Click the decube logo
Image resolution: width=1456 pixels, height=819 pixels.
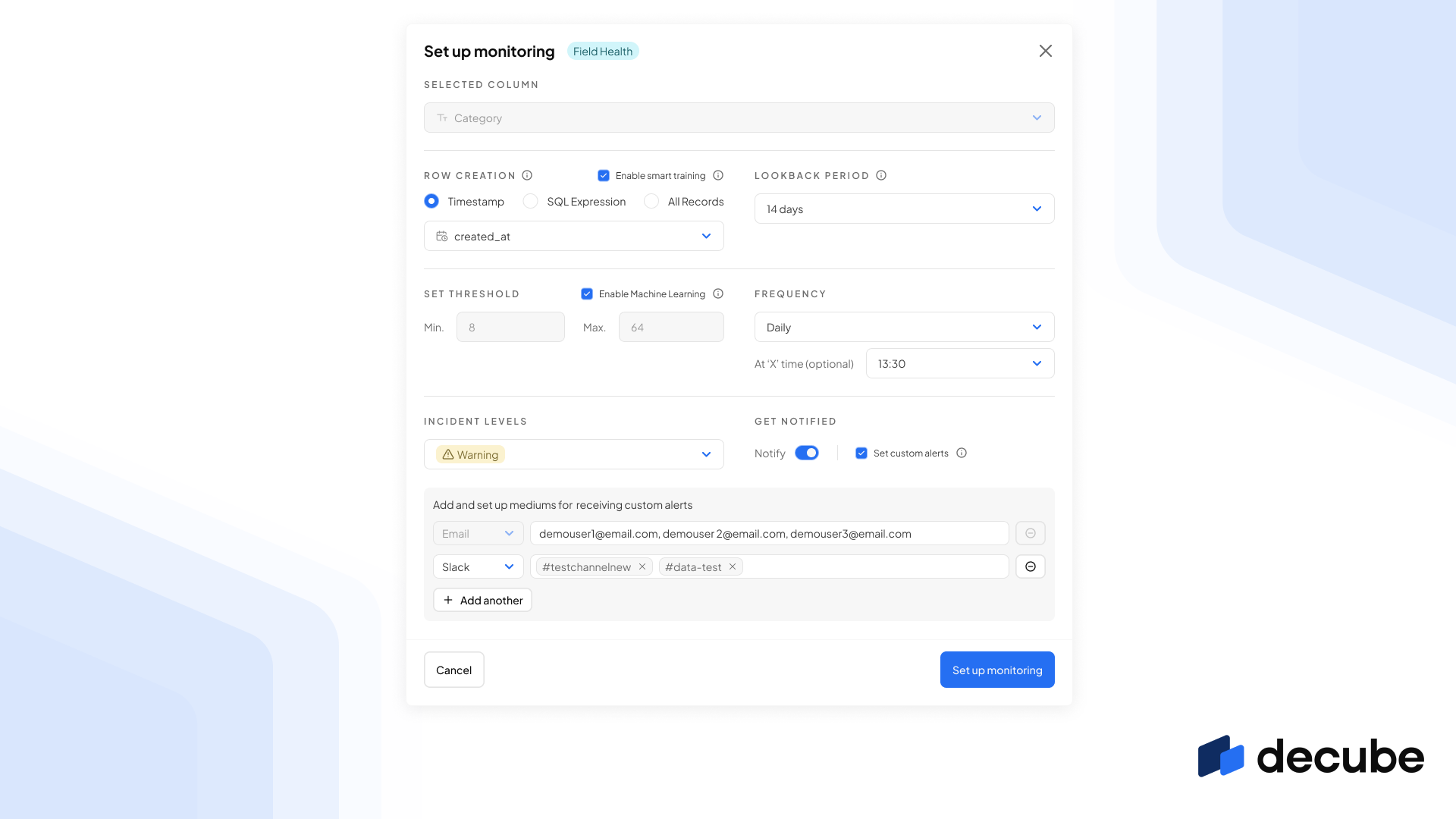(x=1311, y=756)
